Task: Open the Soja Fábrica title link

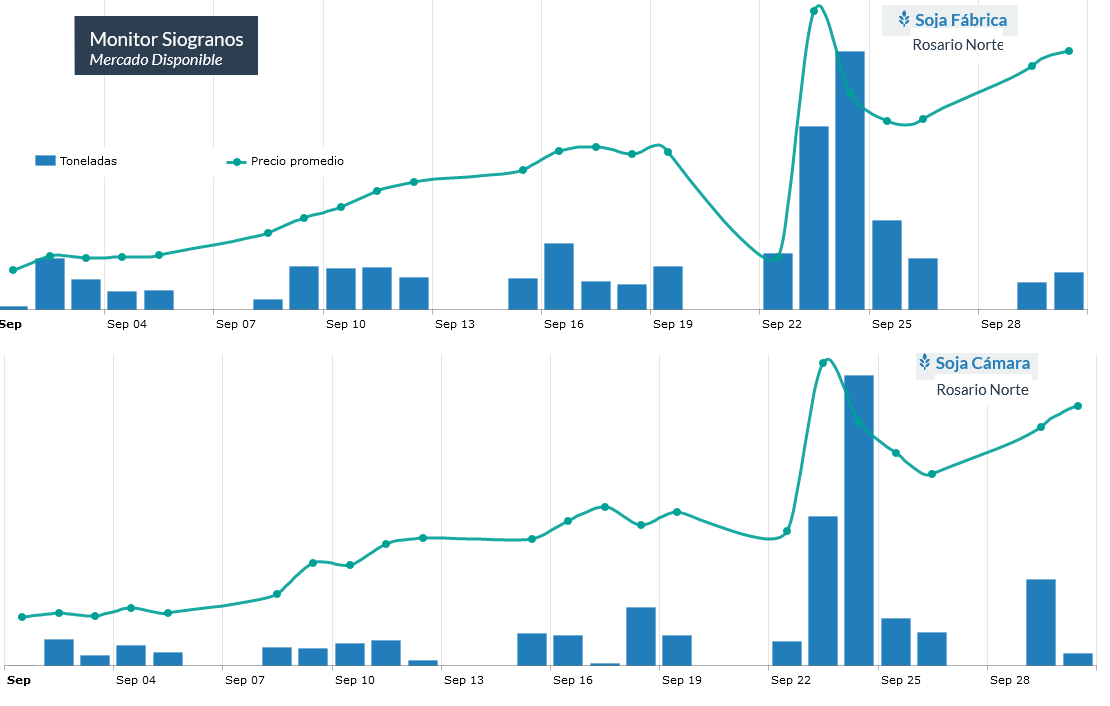Action: tap(960, 20)
